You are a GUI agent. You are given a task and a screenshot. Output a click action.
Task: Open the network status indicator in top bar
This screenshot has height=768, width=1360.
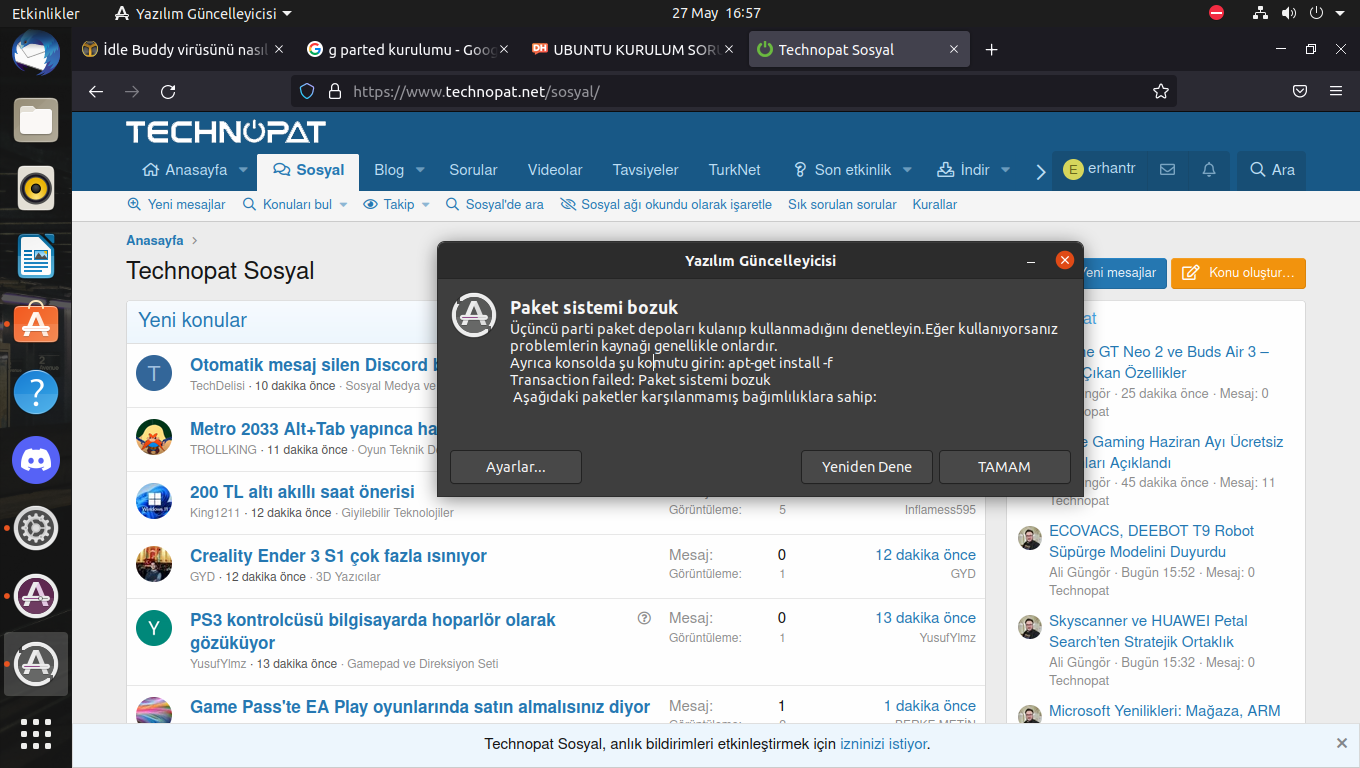pyautogui.click(x=1260, y=13)
